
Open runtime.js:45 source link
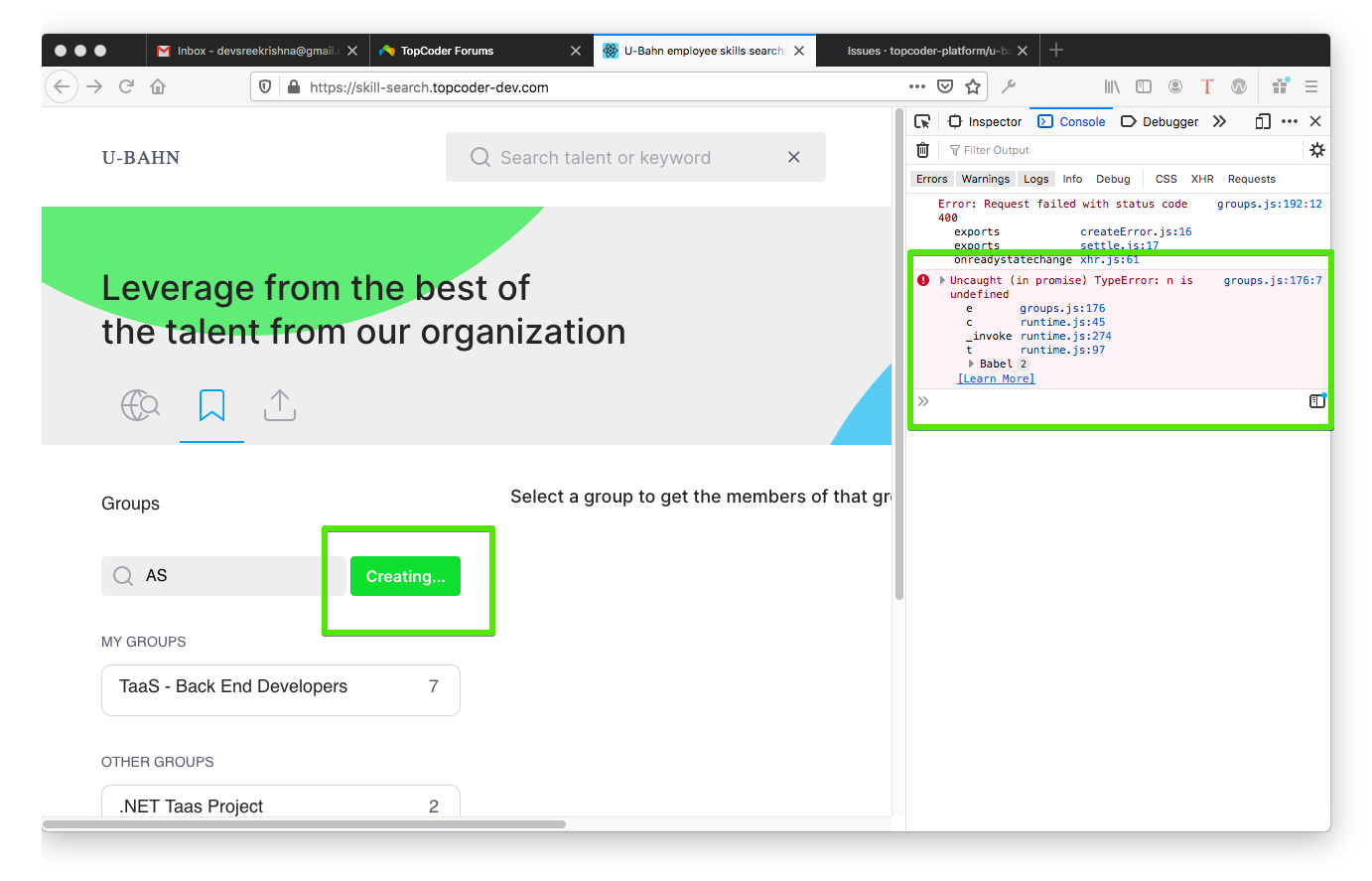coord(1062,322)
